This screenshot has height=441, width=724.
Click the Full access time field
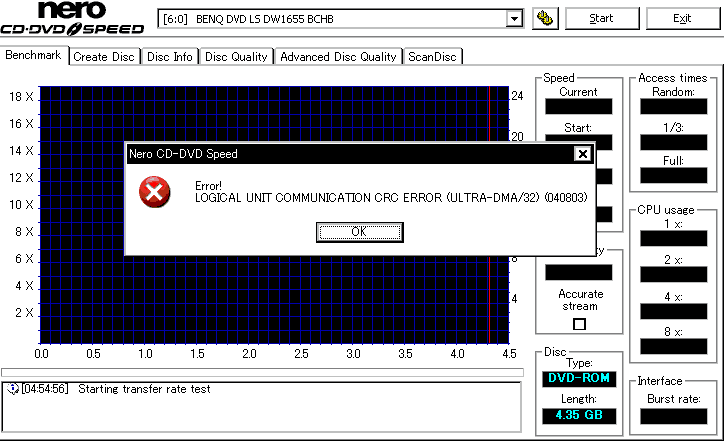coord(674,175)
